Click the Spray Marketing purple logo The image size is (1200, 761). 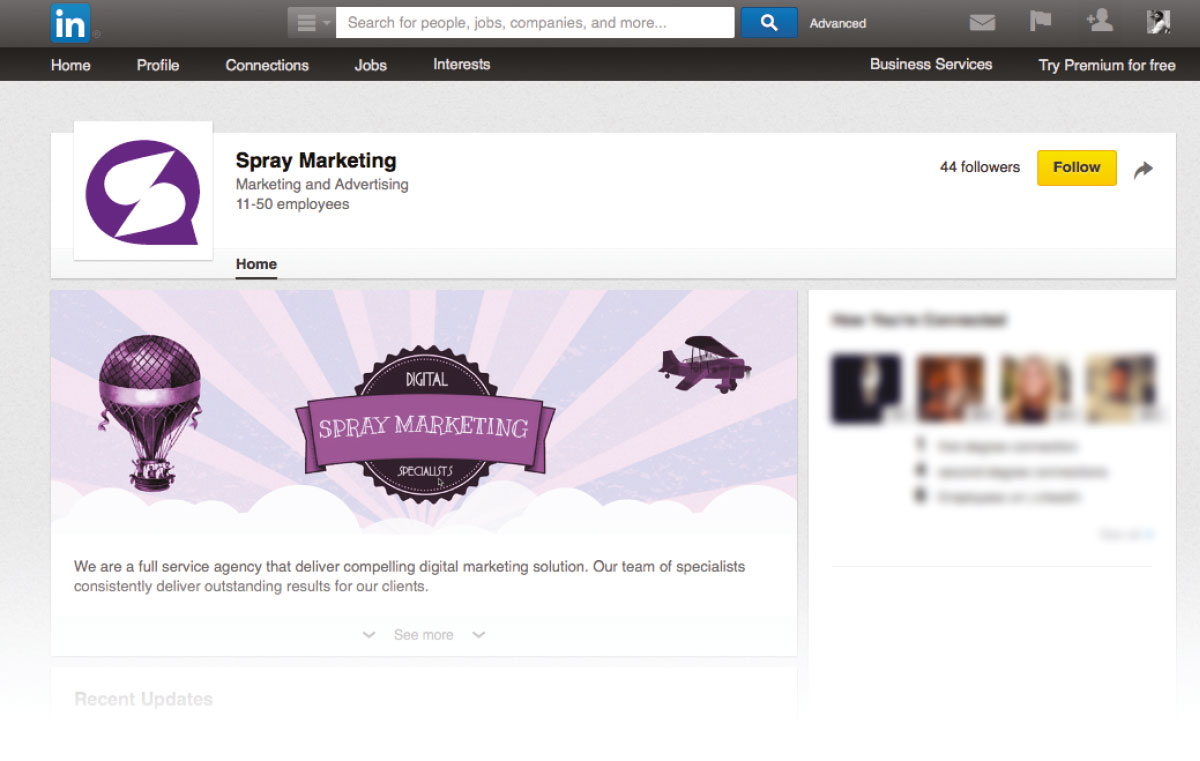coord(143,191)
